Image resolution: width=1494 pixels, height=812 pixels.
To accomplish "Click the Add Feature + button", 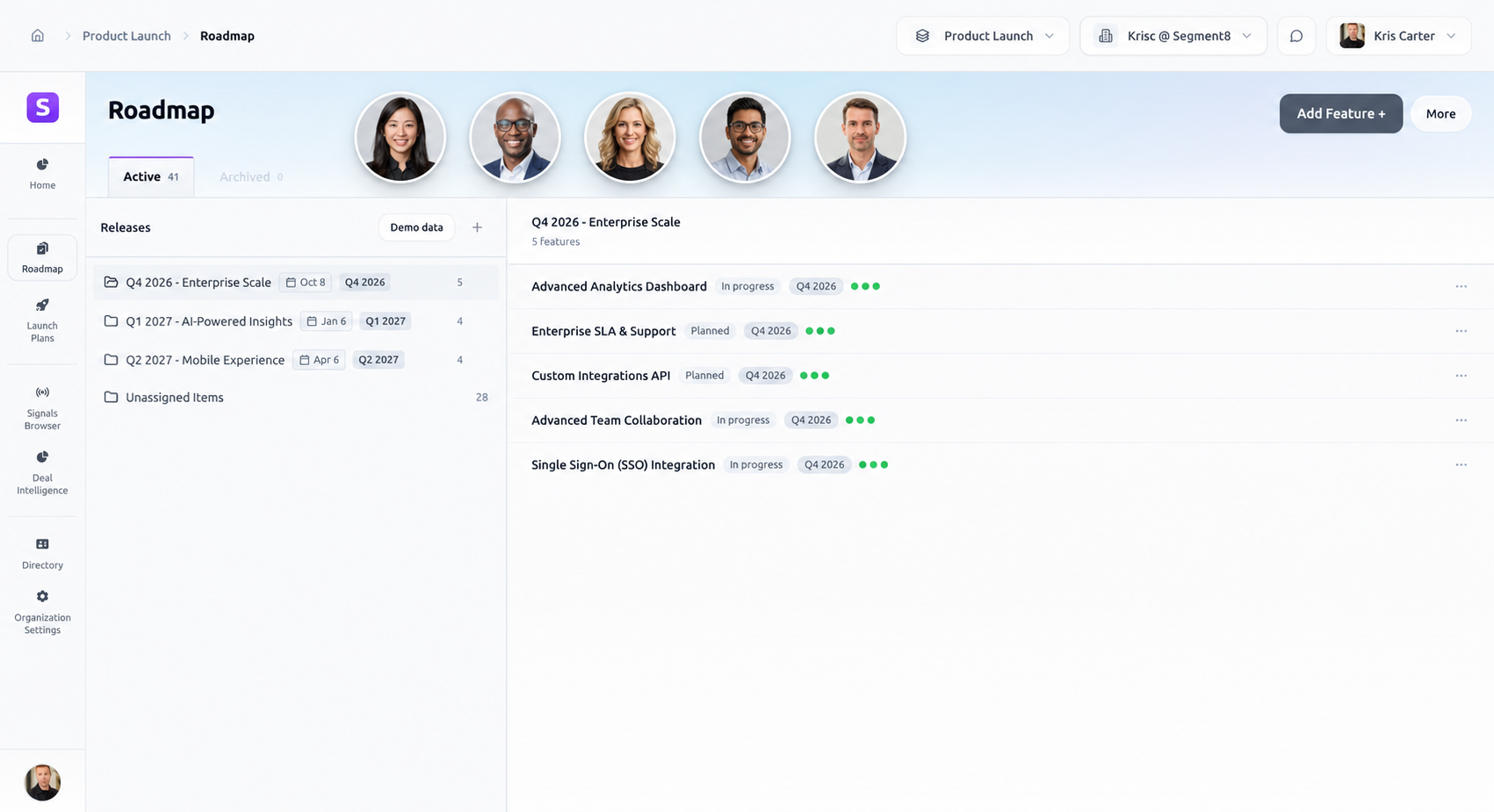I will [x=1340, y=114].
